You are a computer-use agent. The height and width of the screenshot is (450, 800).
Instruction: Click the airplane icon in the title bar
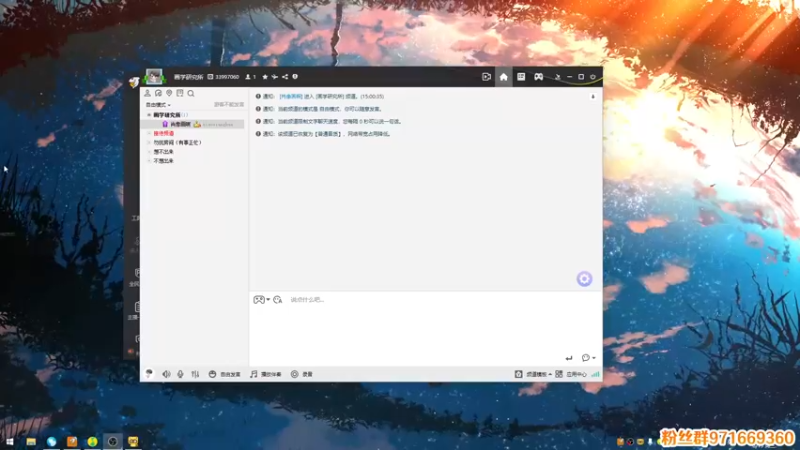[274, 77]
